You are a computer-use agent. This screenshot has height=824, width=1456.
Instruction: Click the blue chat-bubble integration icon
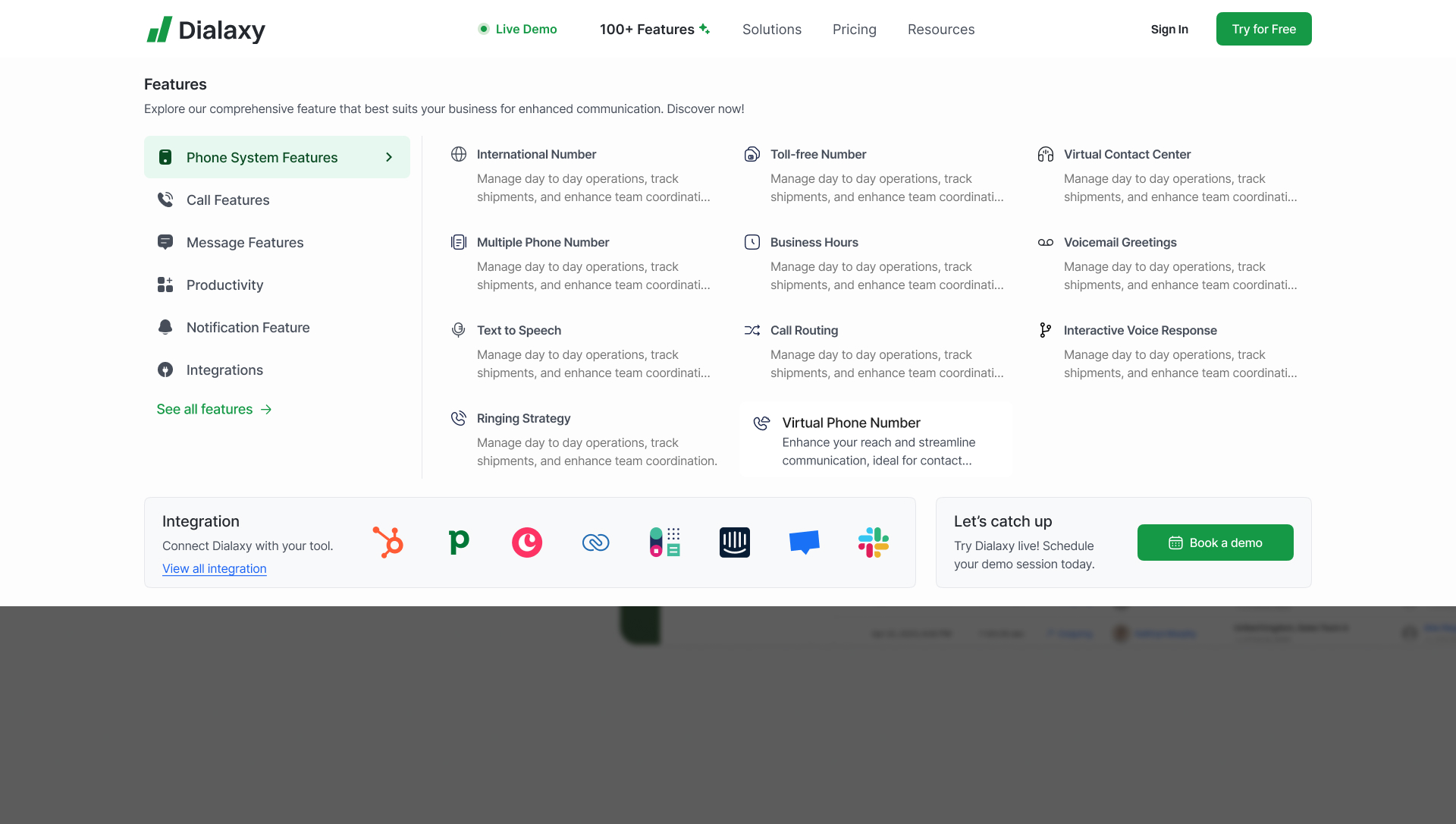(x=805, y=543)
